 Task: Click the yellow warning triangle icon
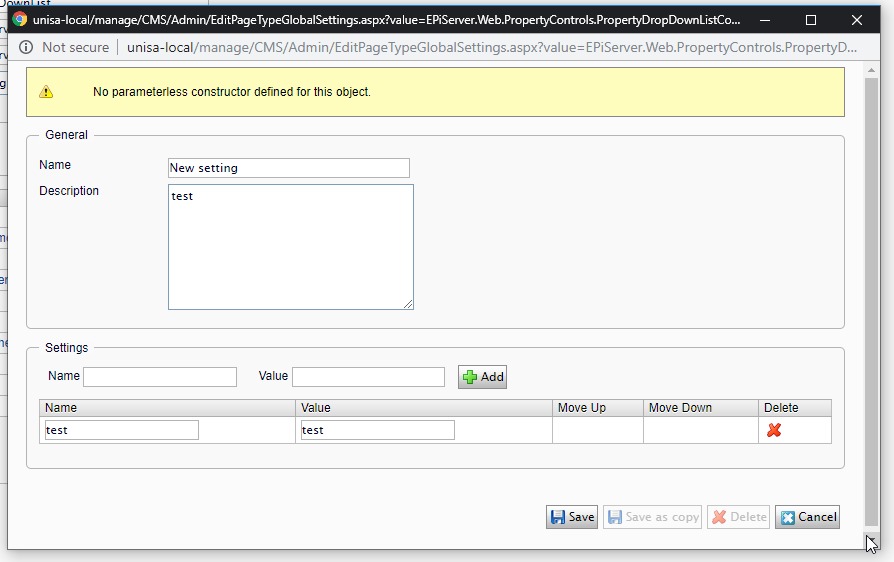point(46,92)
